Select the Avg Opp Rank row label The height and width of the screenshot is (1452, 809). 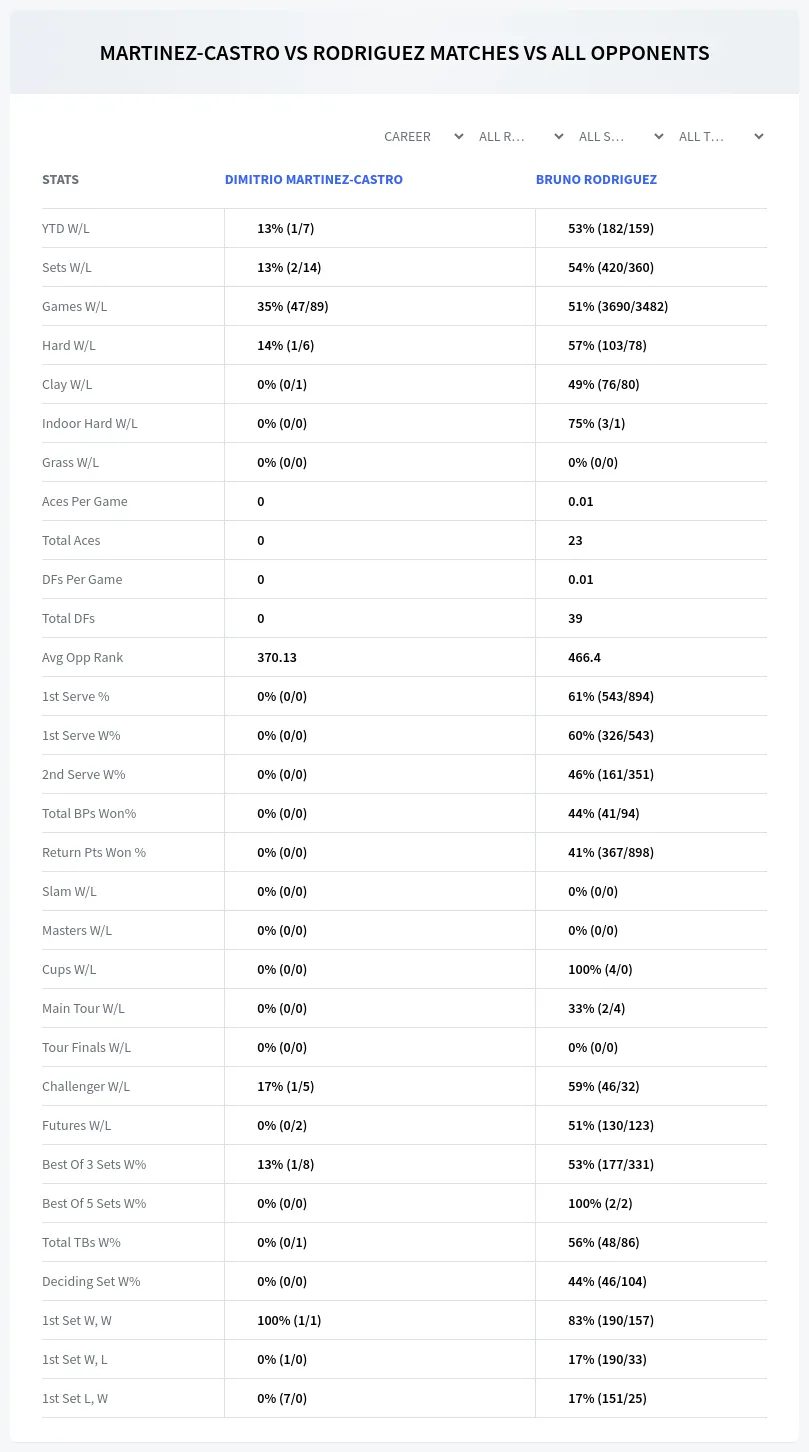(83, 657)
